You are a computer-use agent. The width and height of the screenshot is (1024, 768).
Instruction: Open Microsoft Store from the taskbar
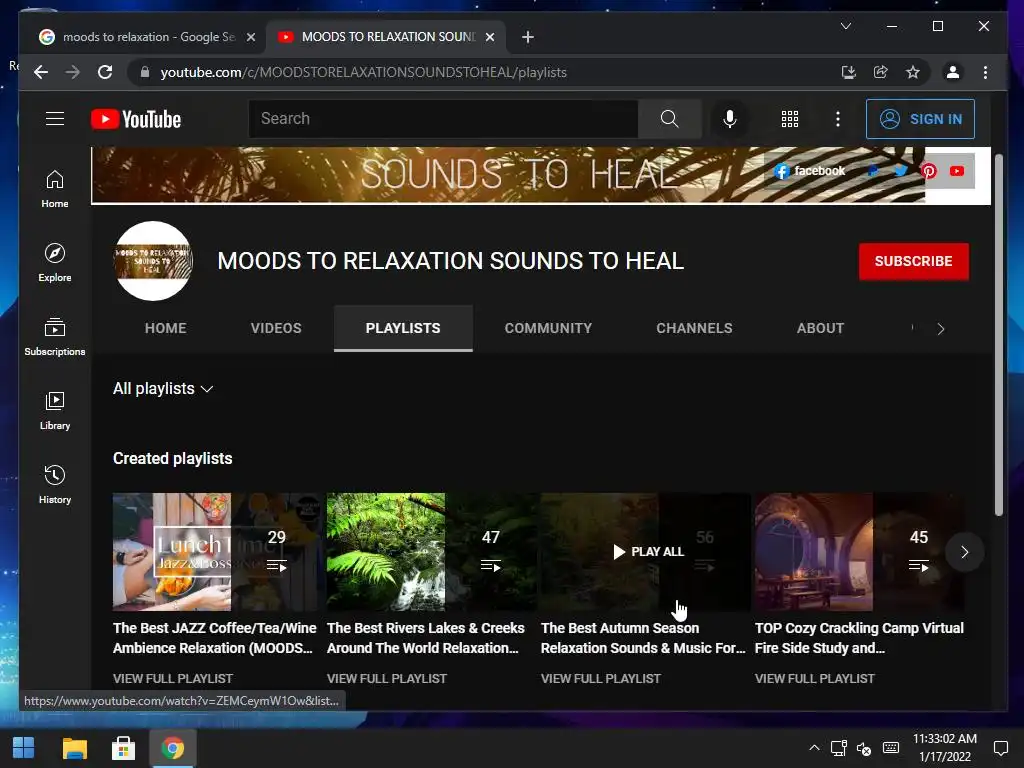pos(123,748)
